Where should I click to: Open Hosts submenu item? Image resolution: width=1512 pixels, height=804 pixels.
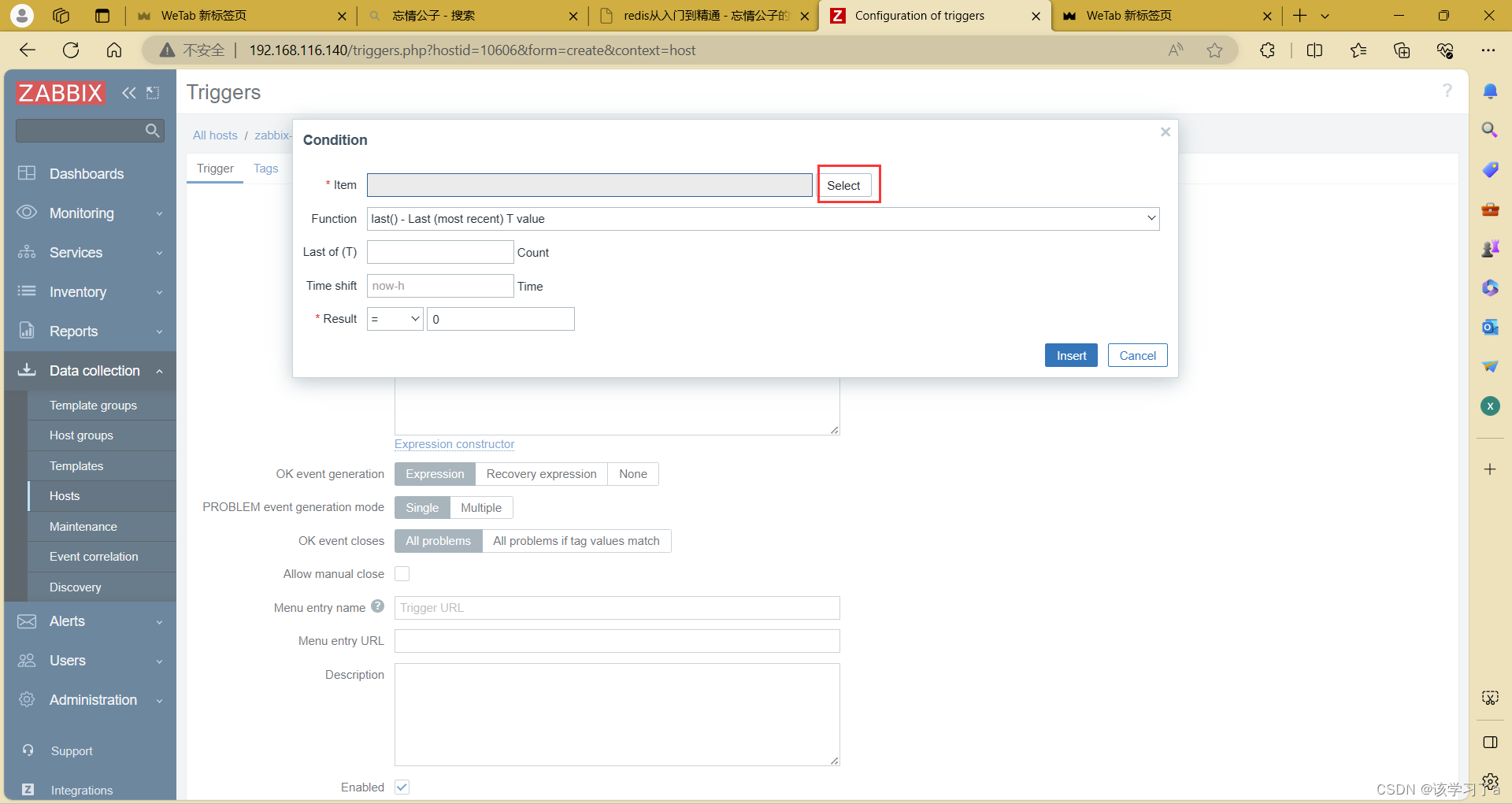coord(102,496)
